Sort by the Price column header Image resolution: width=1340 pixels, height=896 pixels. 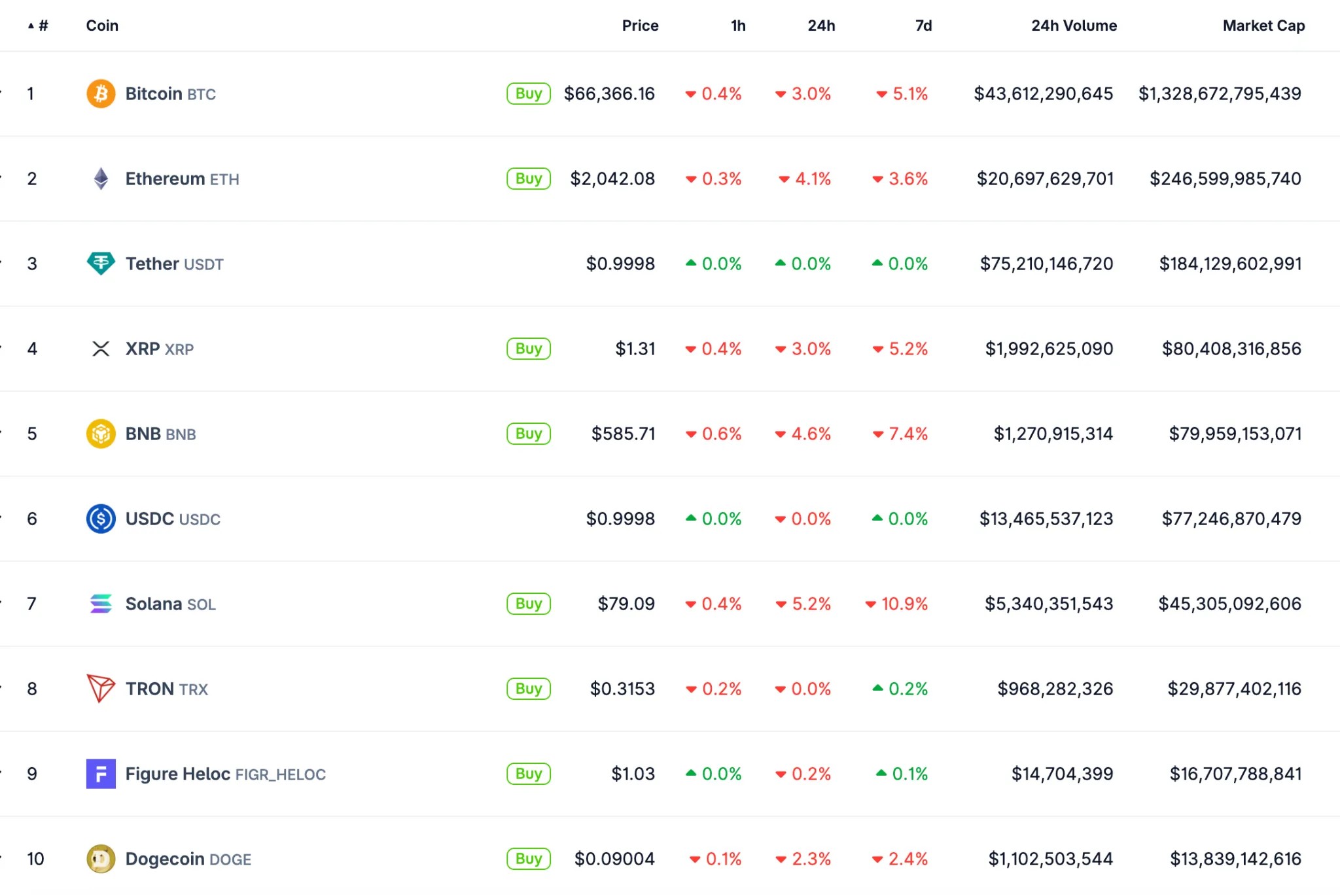[x=639, y=26]
